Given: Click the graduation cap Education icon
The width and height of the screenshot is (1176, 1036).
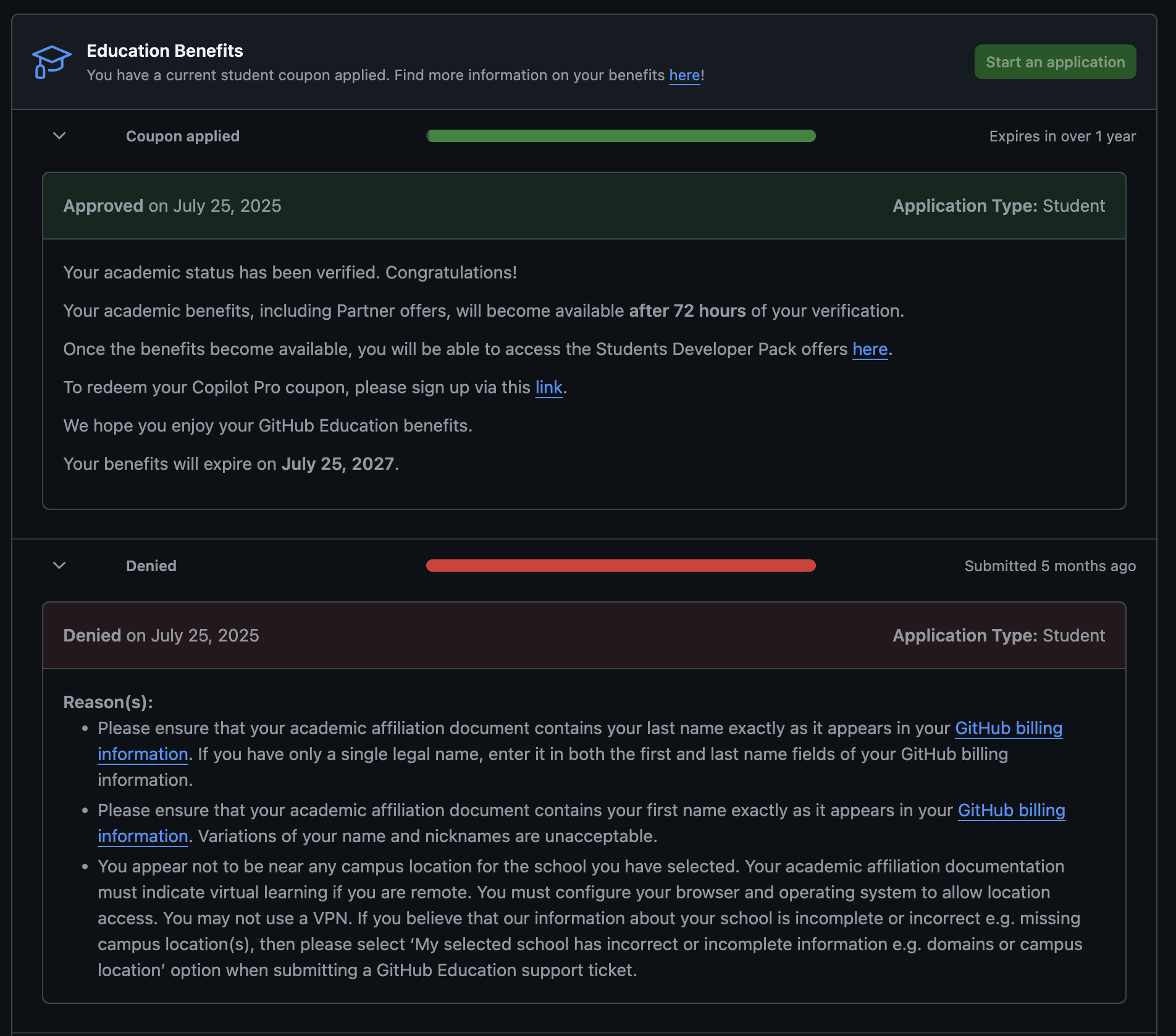Looking at the screenshot, I should tap(51, 62).
